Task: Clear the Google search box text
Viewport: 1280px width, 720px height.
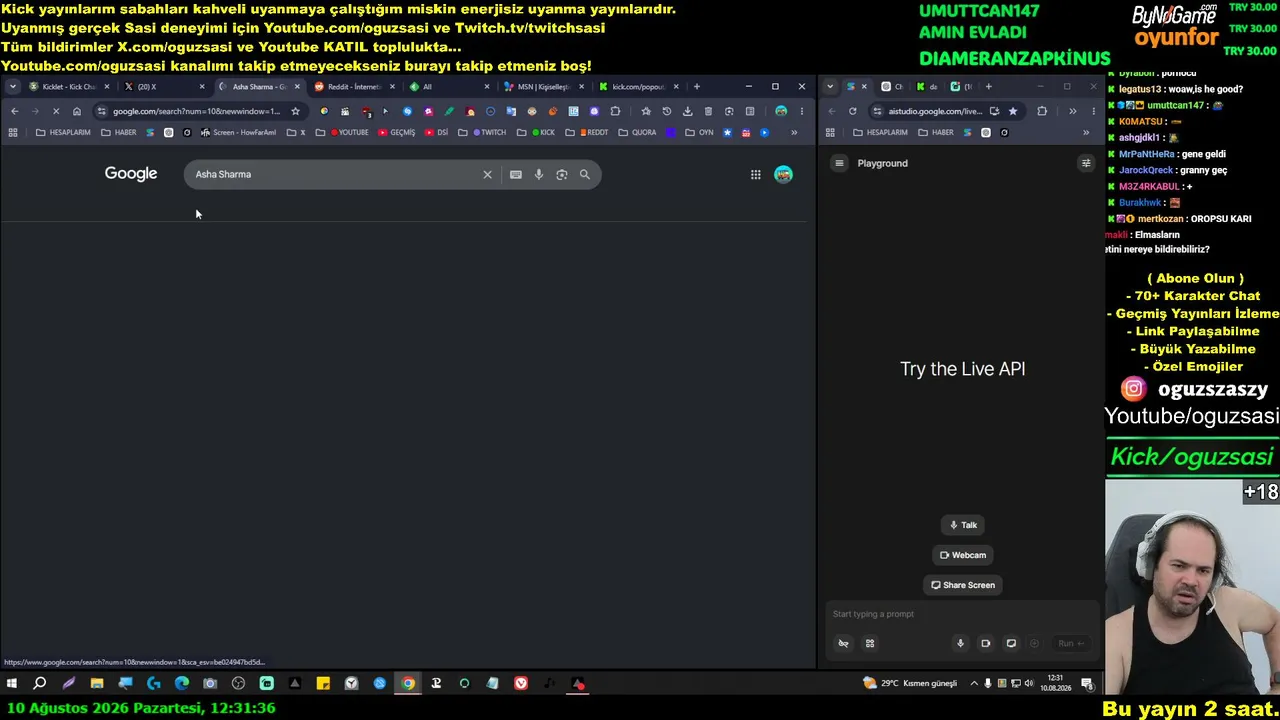Action: point(487,174)
